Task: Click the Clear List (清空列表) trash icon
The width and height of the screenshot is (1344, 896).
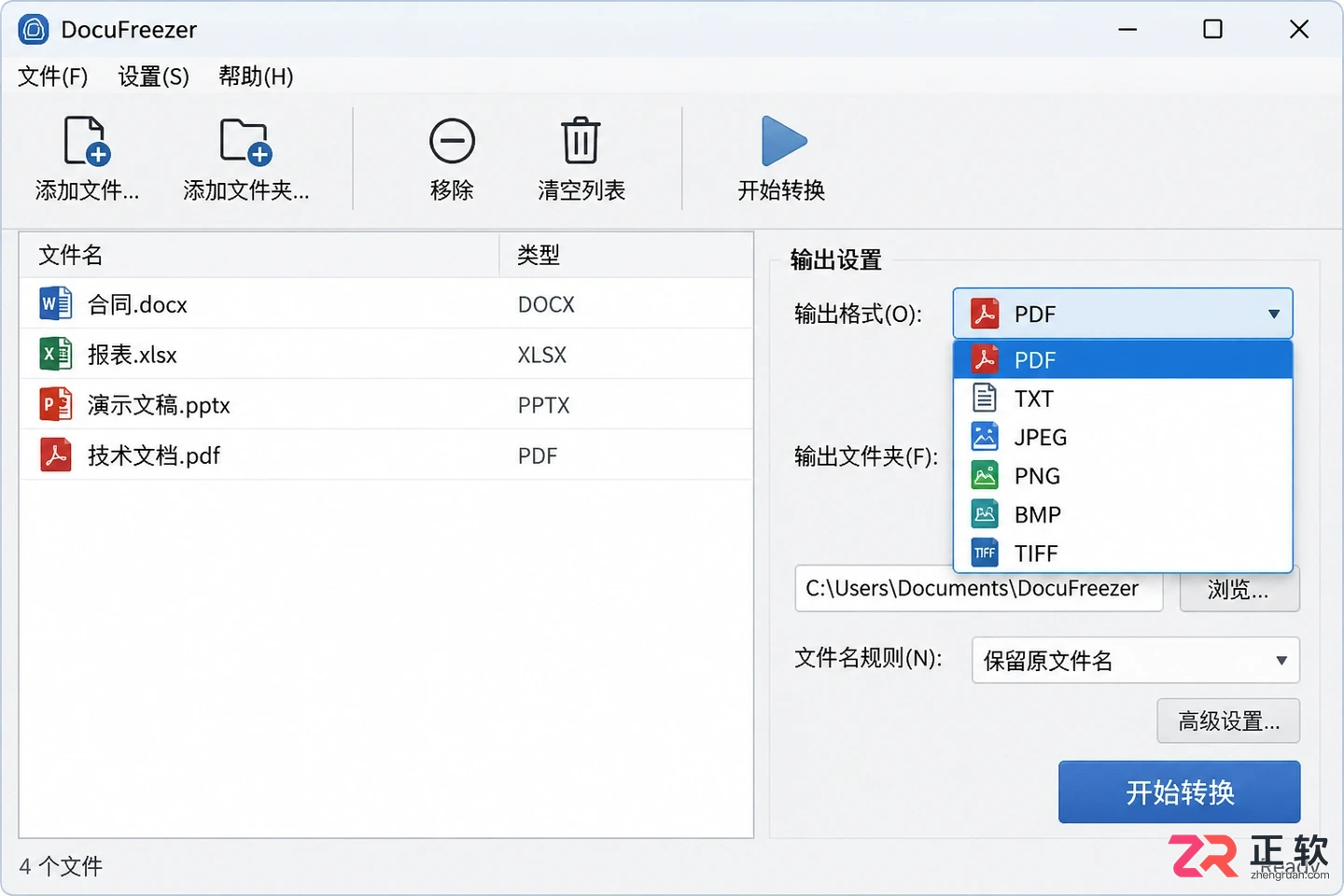Action: [581, 141]
